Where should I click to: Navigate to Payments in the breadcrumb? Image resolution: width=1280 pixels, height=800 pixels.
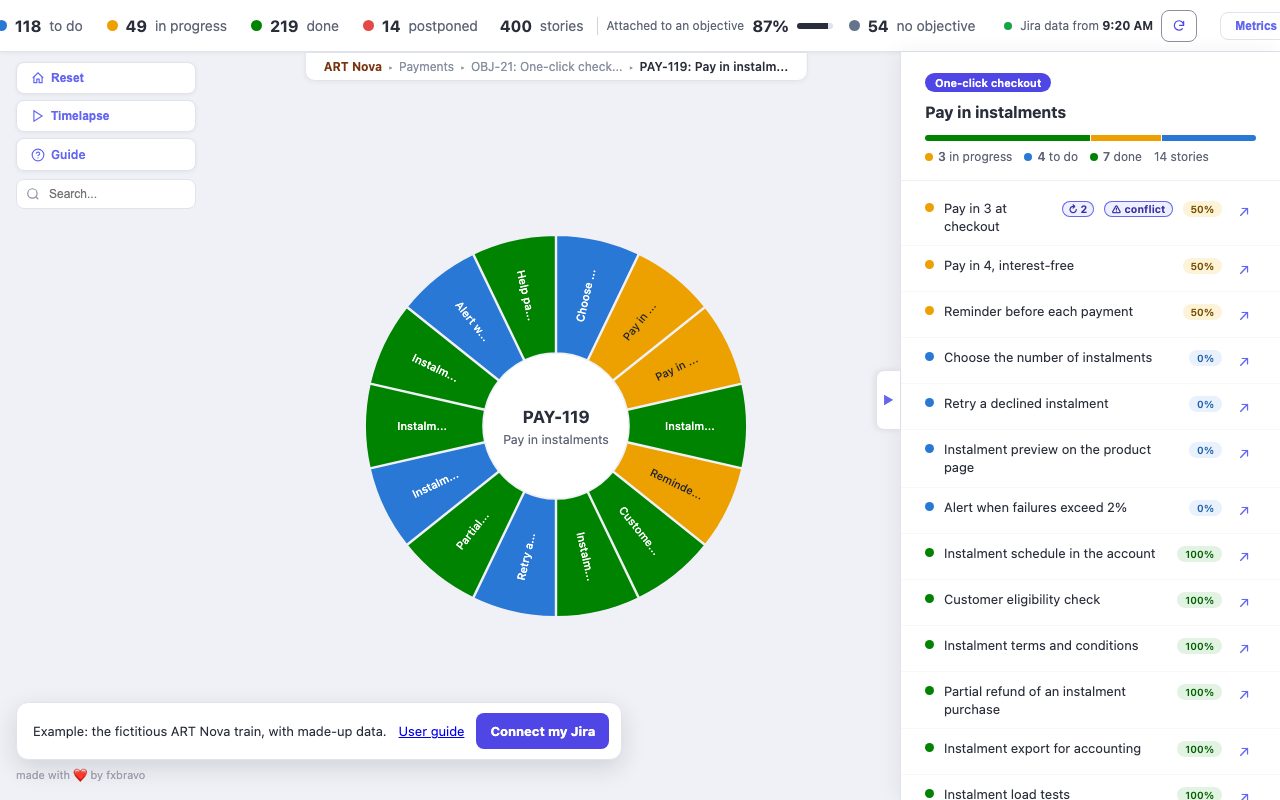coord(426,67)
